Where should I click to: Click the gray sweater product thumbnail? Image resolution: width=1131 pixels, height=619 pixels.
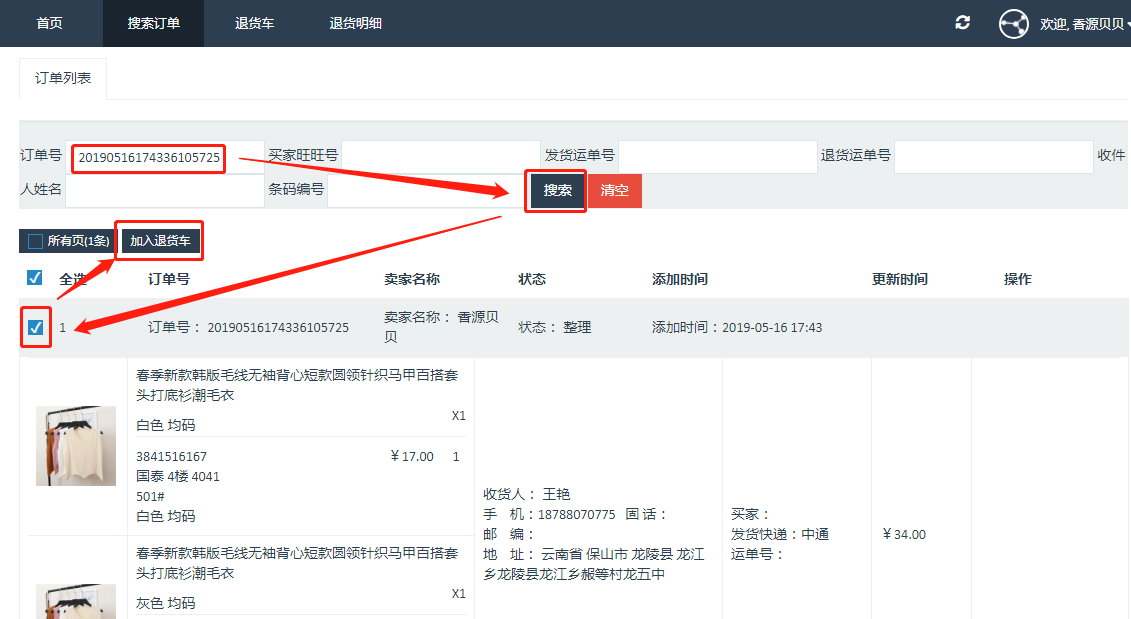(76, 601)
